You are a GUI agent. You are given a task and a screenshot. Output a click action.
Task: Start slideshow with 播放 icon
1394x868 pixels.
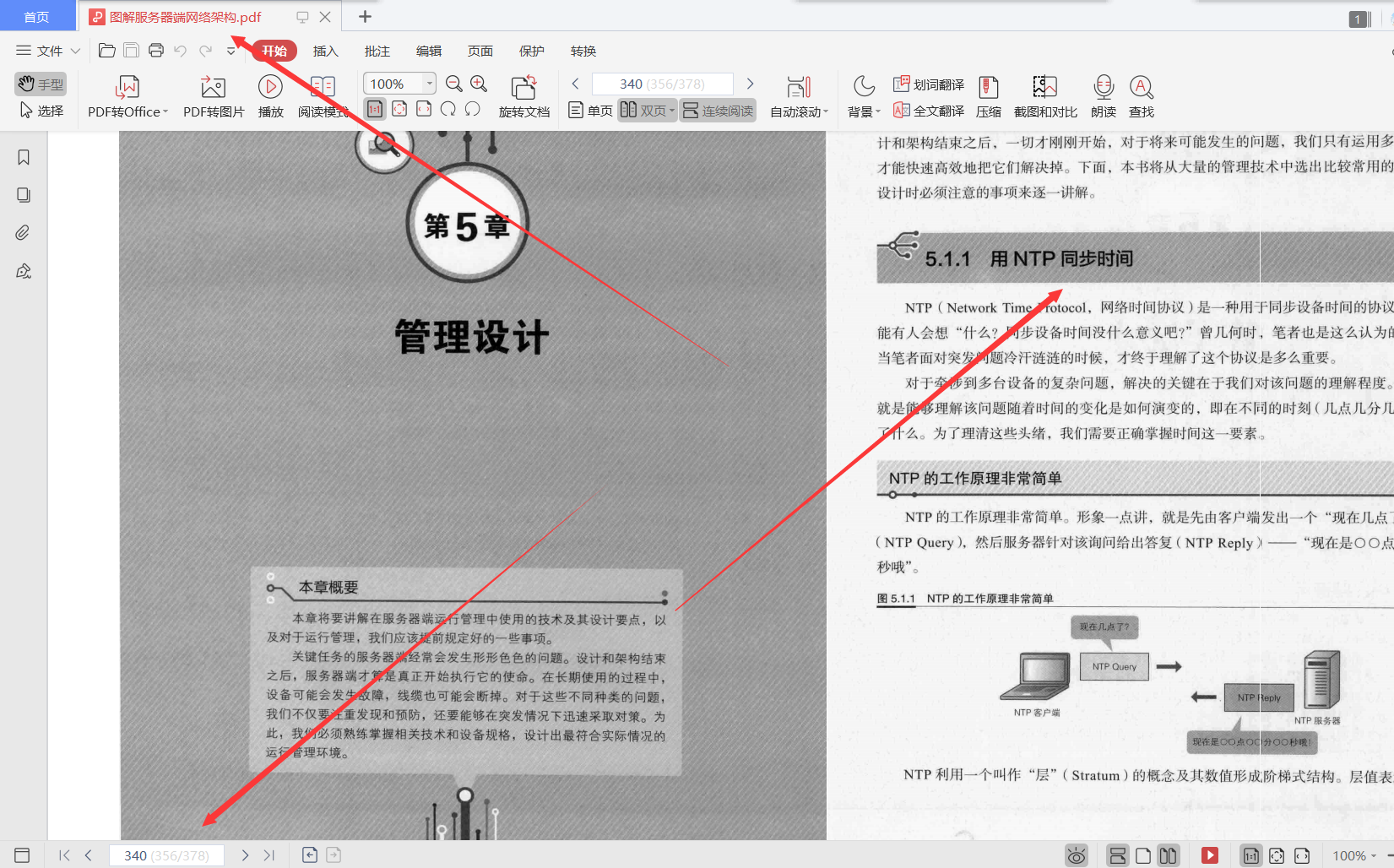270,87
